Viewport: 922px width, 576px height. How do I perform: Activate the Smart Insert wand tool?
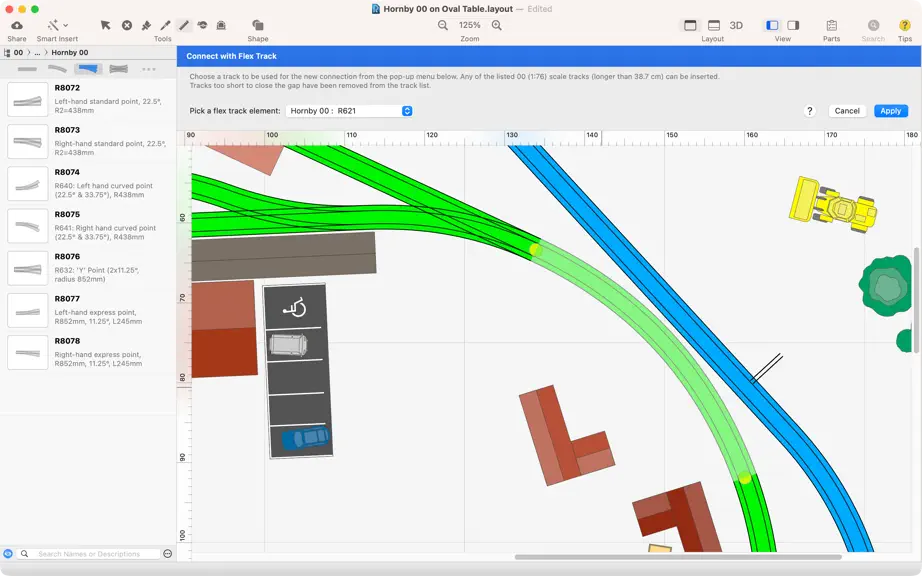(x=53, y=25)
